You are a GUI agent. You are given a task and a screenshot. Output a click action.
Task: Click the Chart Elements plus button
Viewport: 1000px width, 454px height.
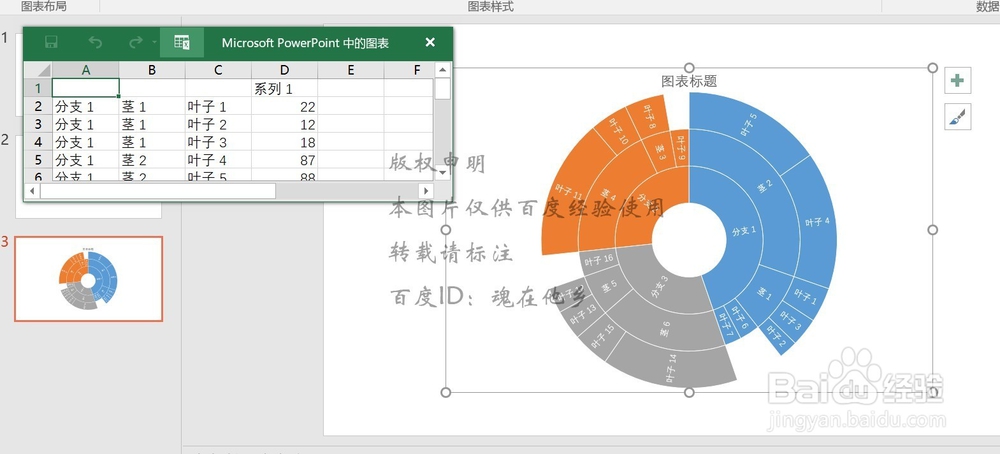(957, 80)
